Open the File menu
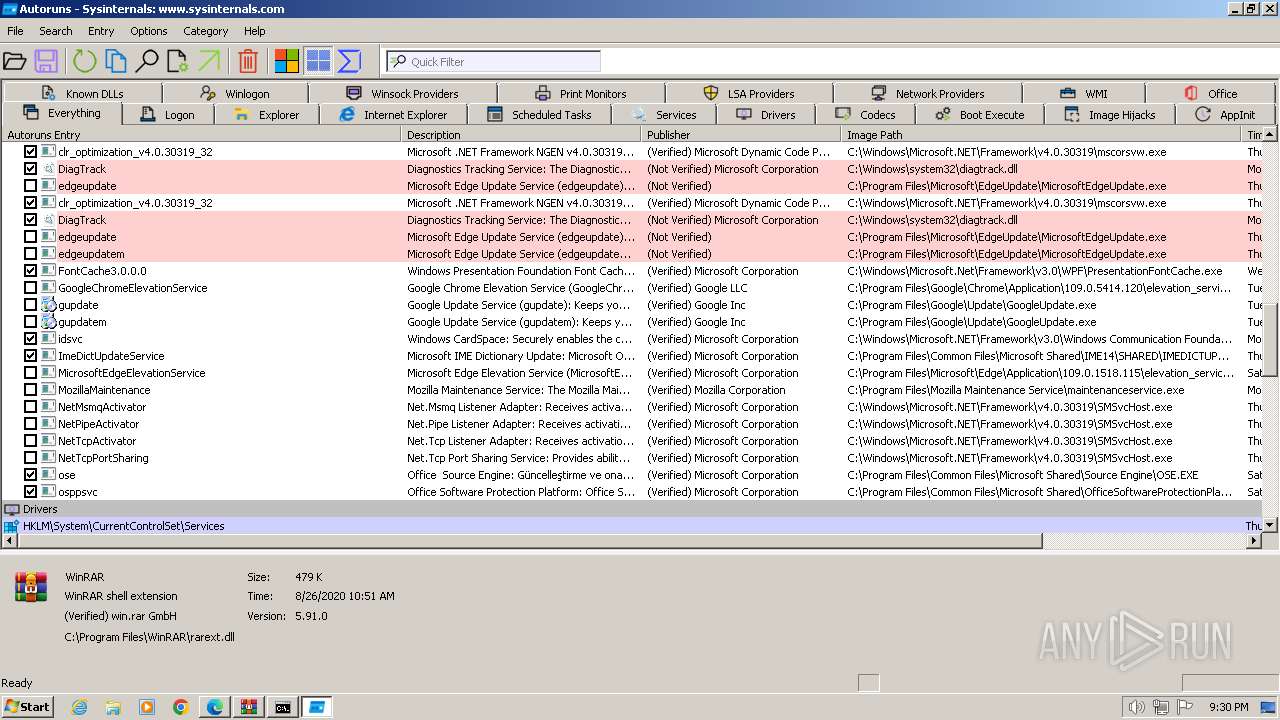Screen dimensions: 1280x720 pos(15,31)
